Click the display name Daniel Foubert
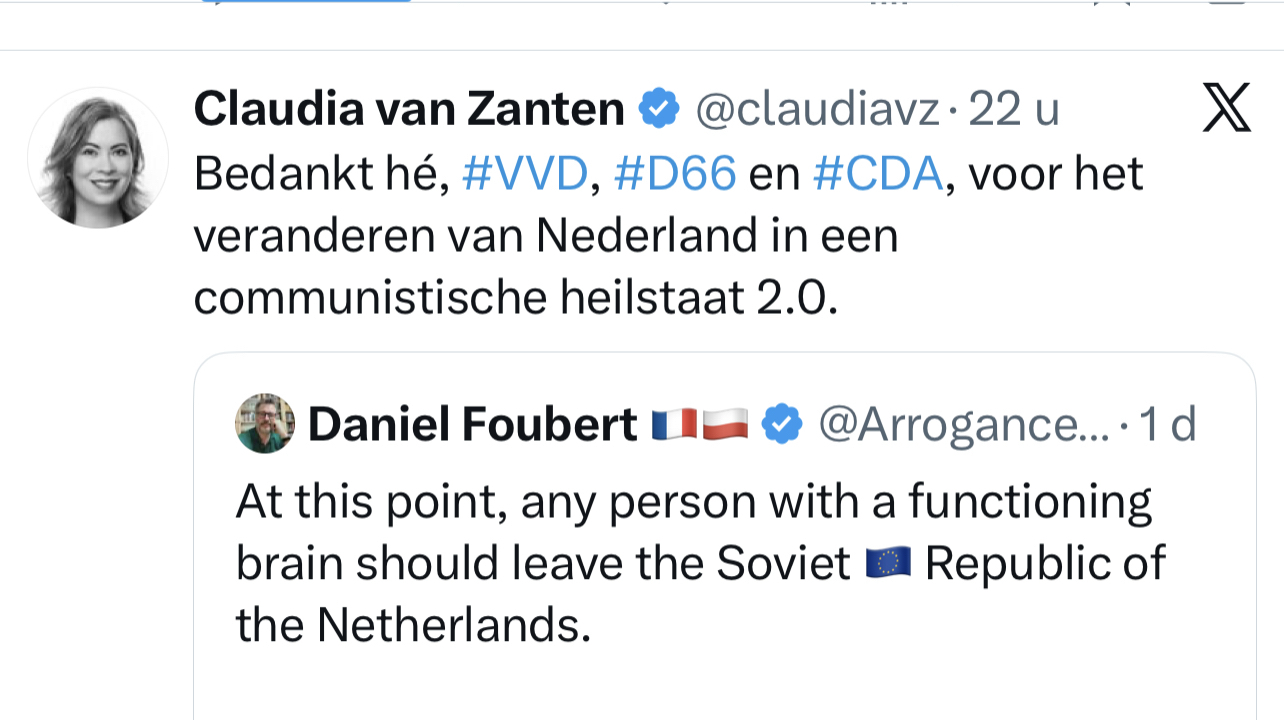 coord(473,424)
